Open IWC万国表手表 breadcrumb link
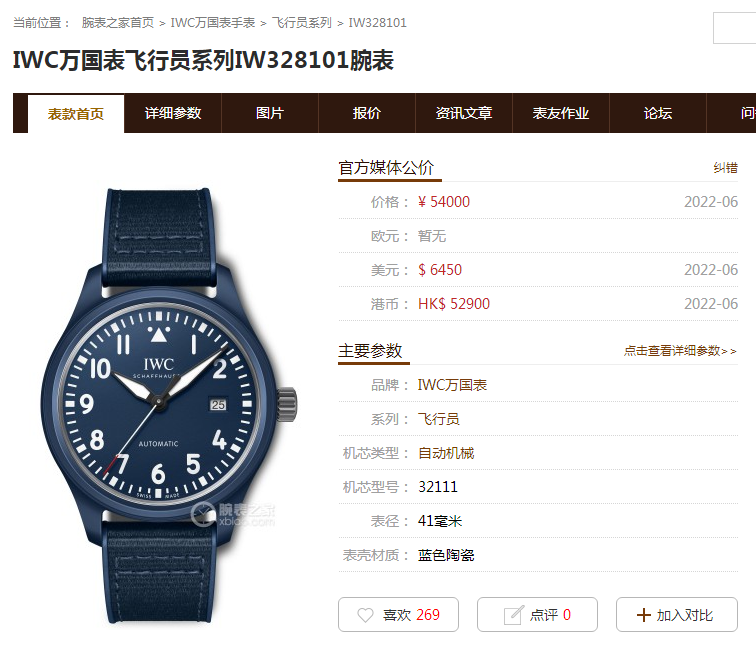756x653 pixels. (x=213, y=23)
